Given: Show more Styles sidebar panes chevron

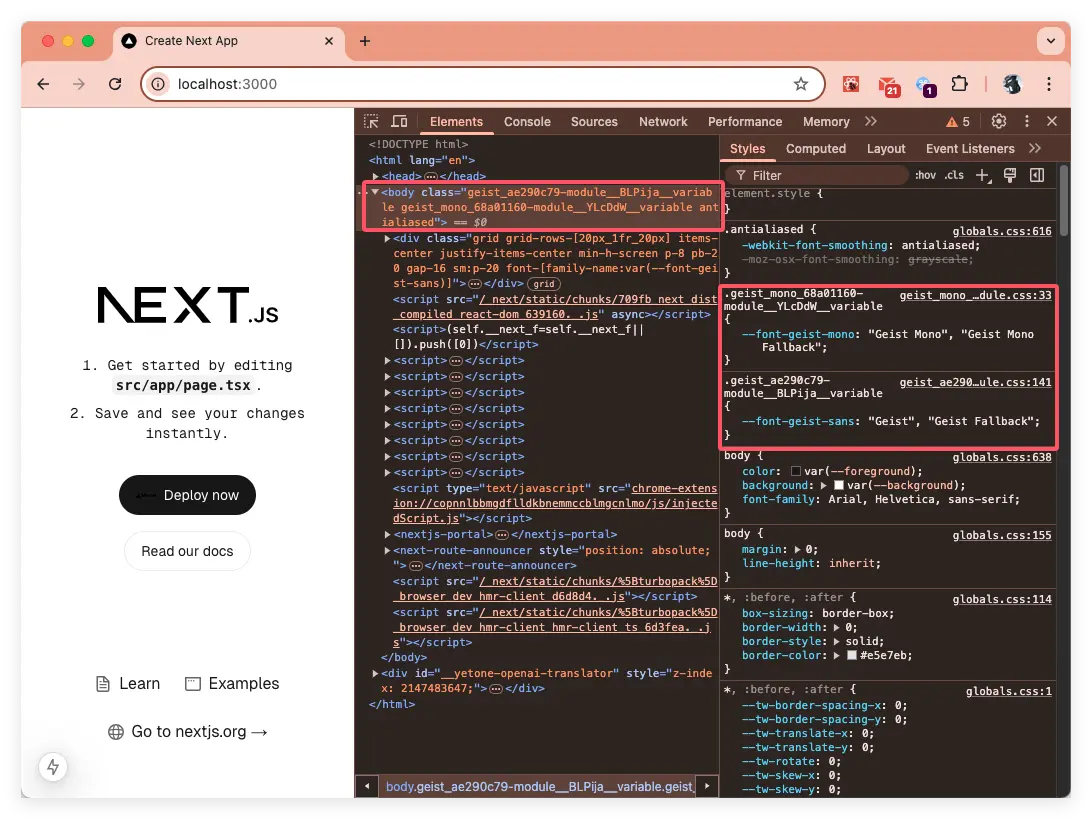Looking at the screenshot, I should 1035,148.
